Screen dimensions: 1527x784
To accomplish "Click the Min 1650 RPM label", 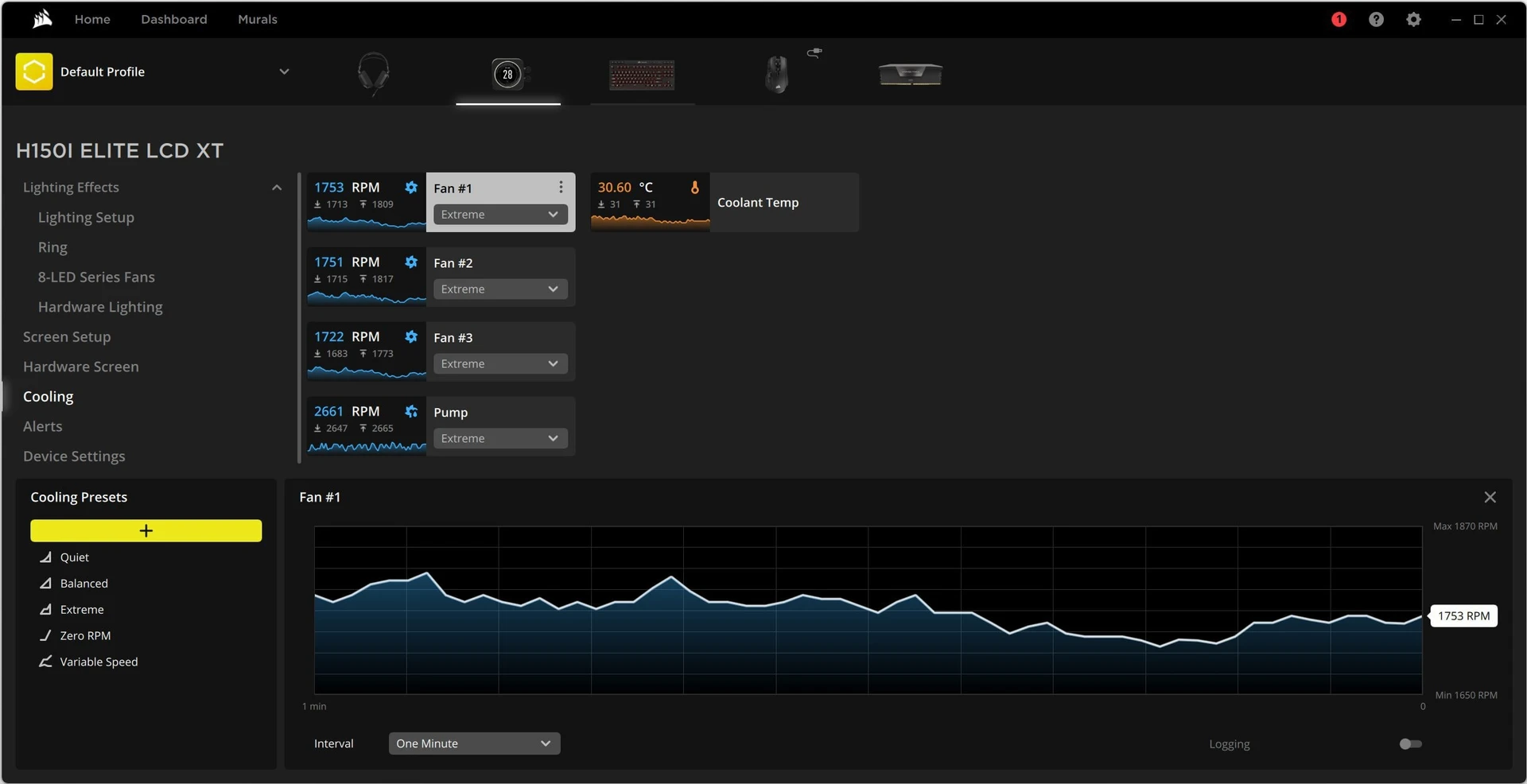I will pos(1466,695).
